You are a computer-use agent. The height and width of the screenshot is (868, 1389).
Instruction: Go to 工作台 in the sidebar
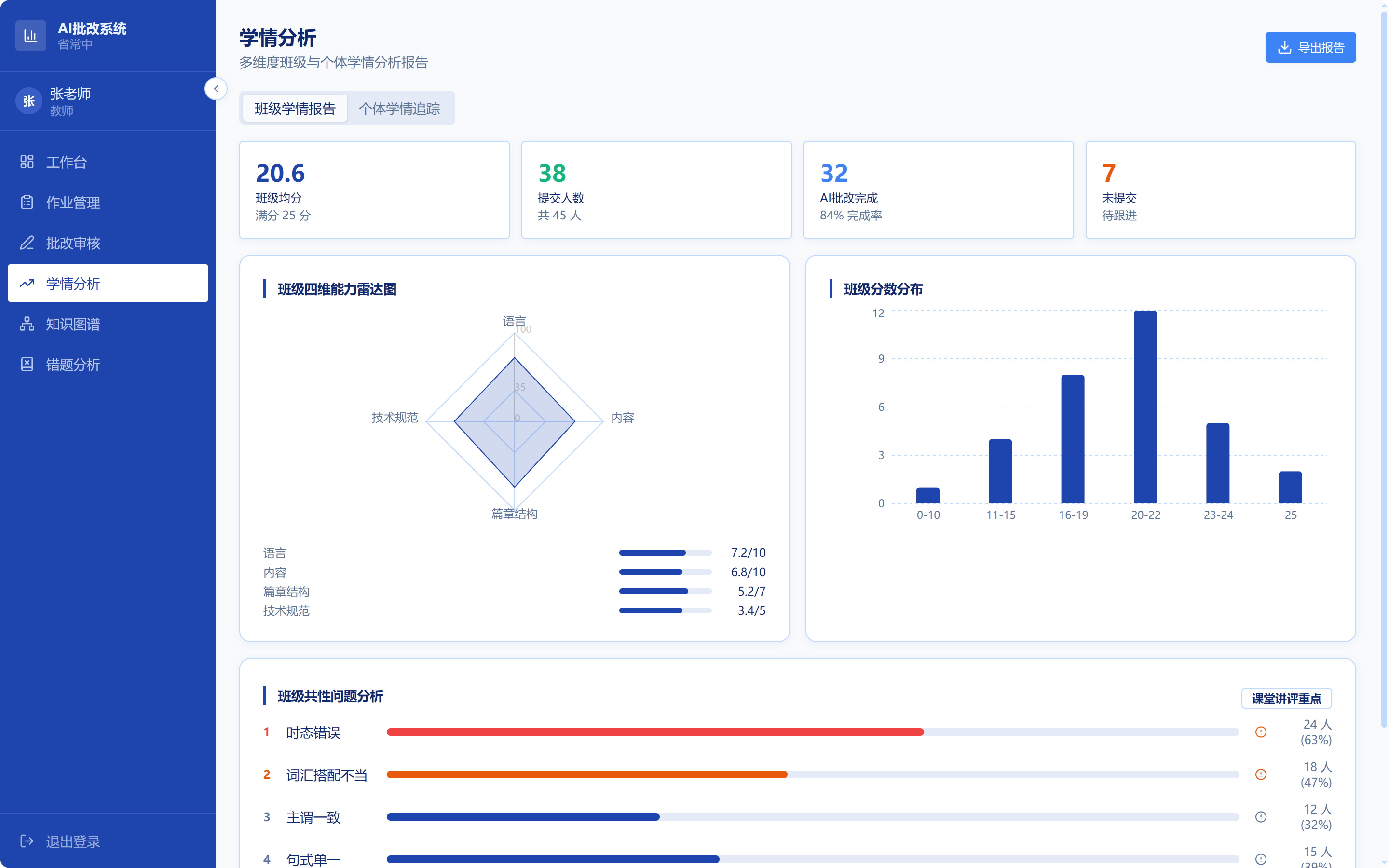pyautogui.click(x=108, y=162)
